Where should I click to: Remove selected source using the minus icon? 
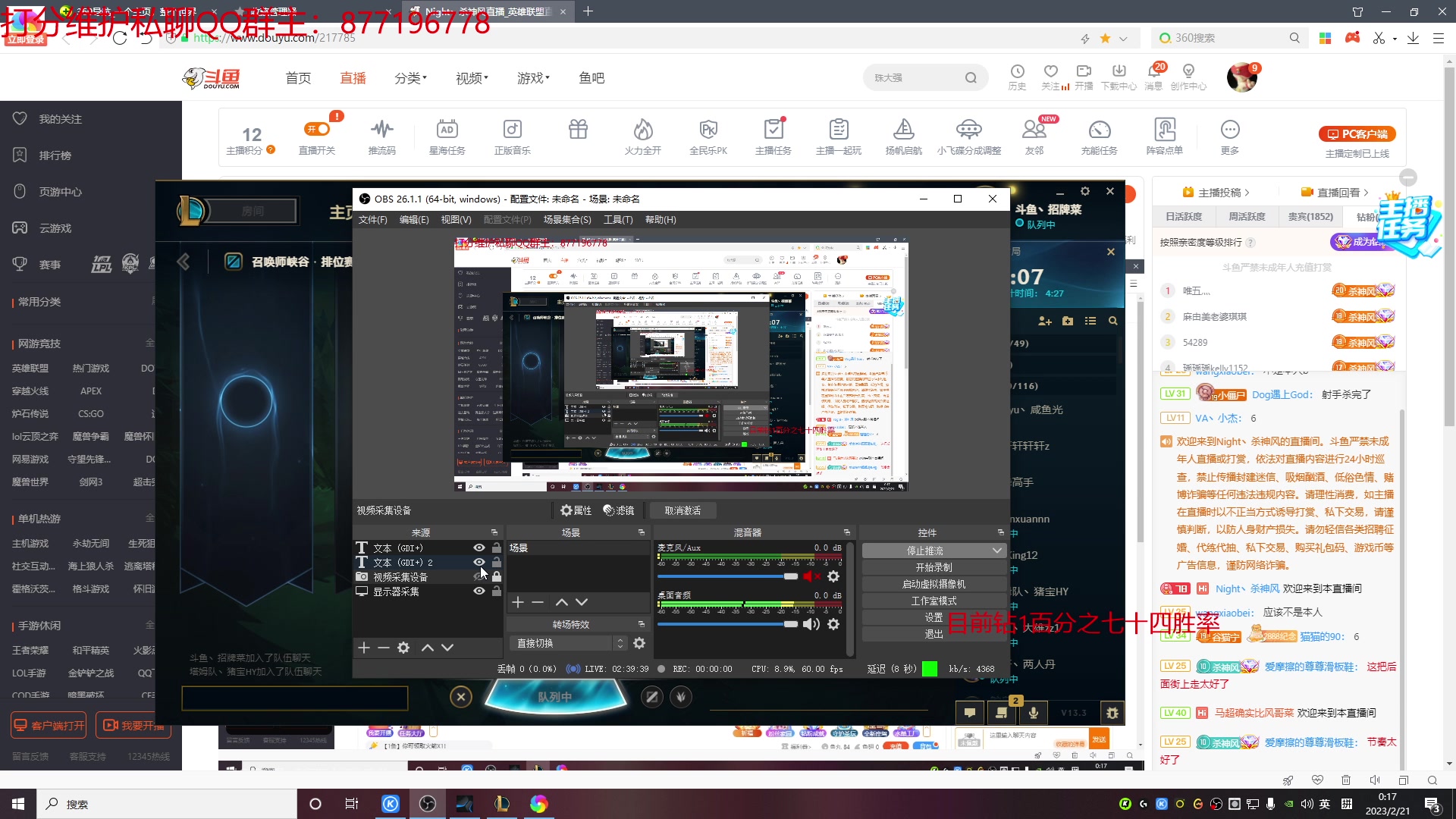click(384, 648)
